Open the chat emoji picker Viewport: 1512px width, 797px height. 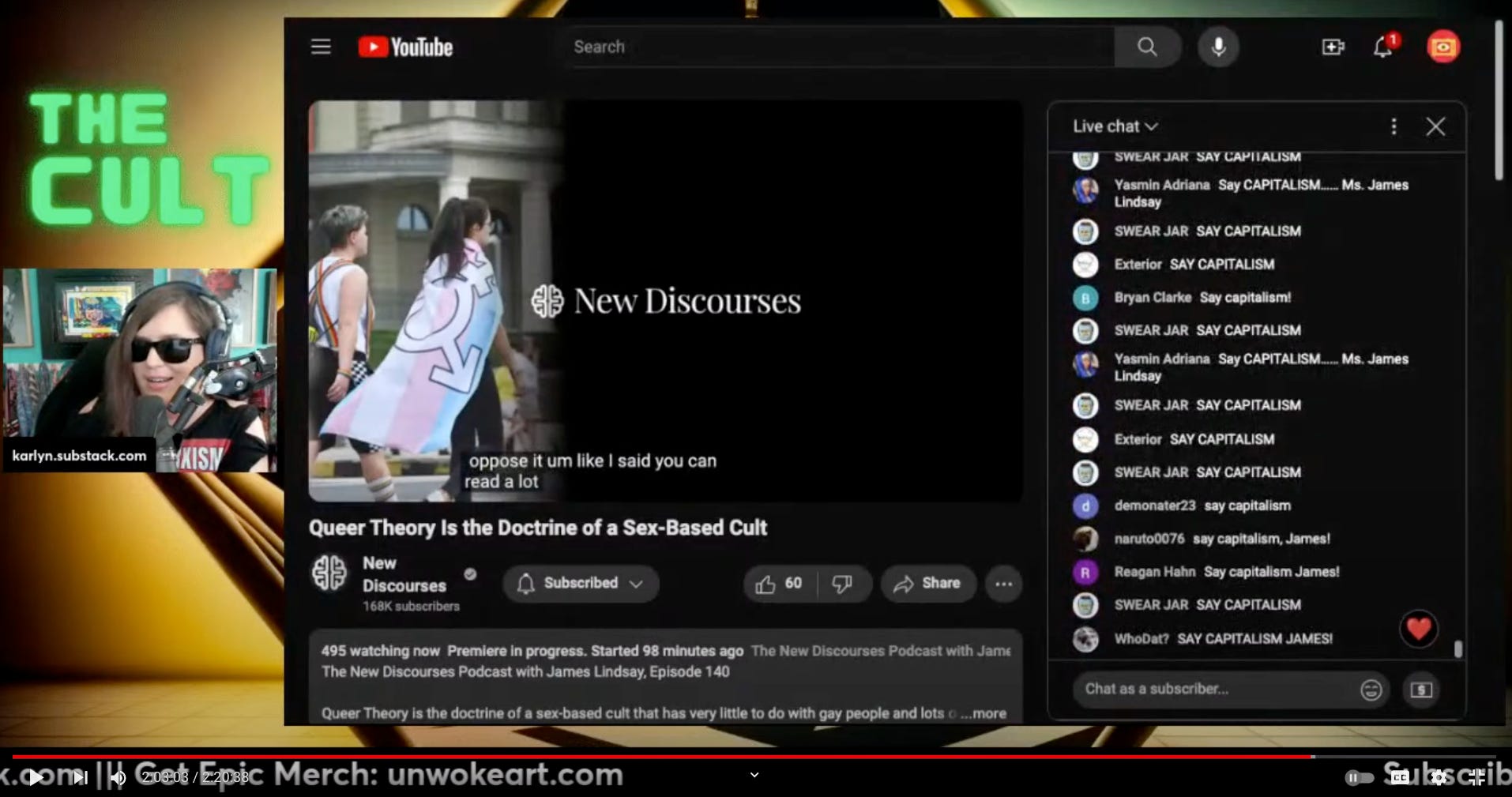[1371, 690]
